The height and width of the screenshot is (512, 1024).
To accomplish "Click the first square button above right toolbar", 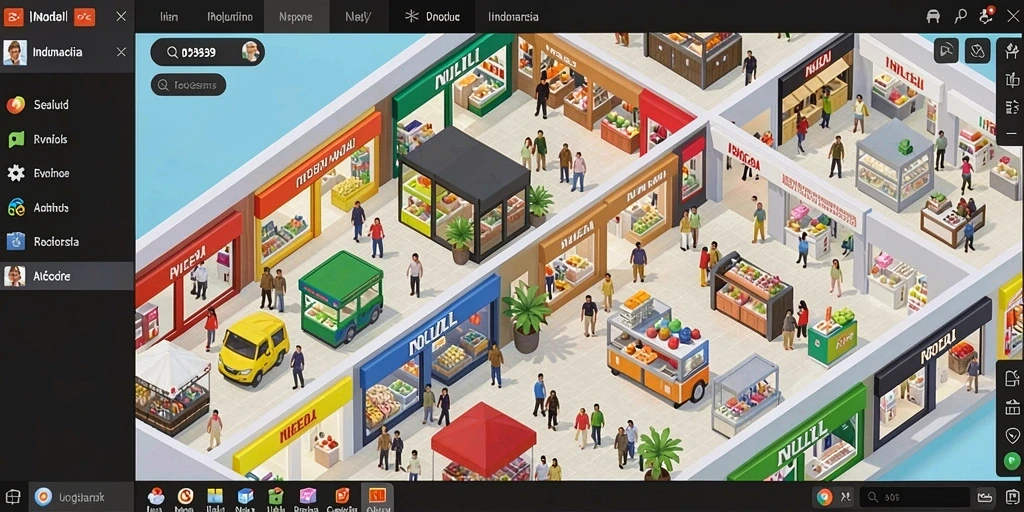I will click(946, 50).
